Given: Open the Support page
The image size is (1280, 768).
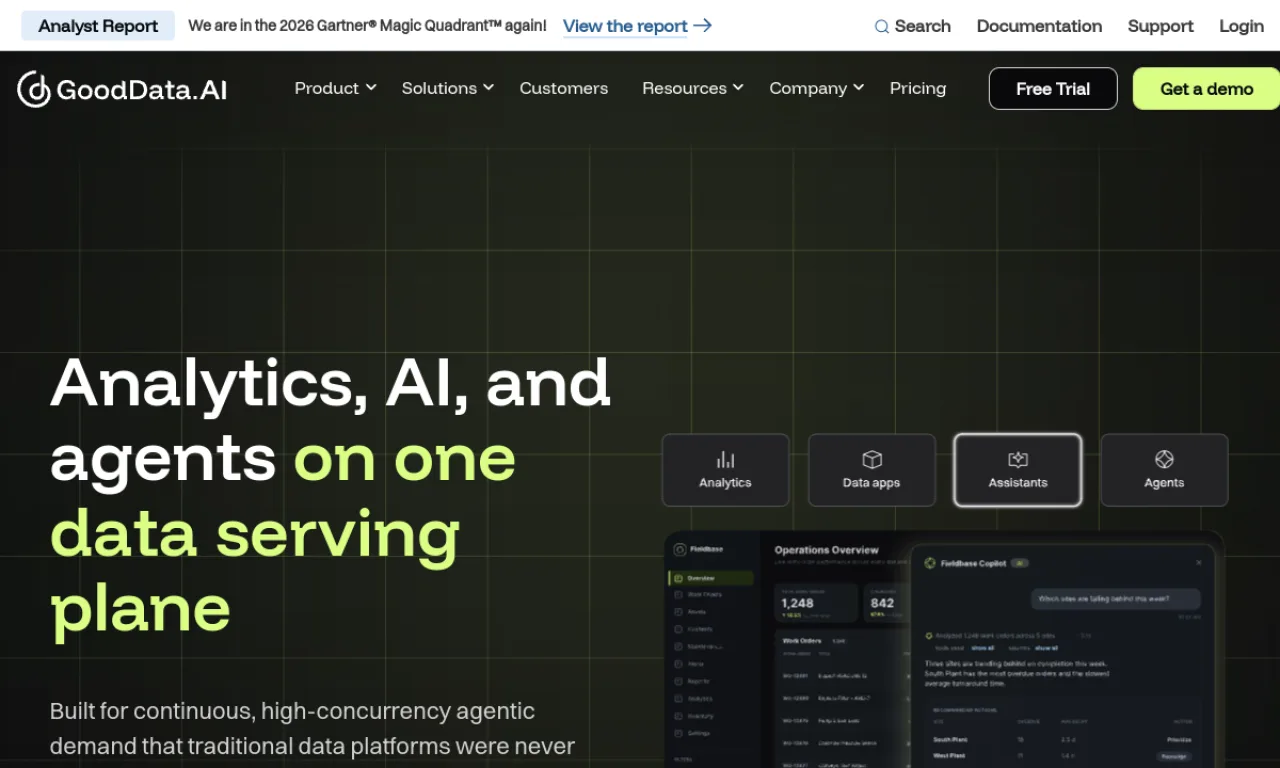Looking at the screenshot, I should point(1160,26).
